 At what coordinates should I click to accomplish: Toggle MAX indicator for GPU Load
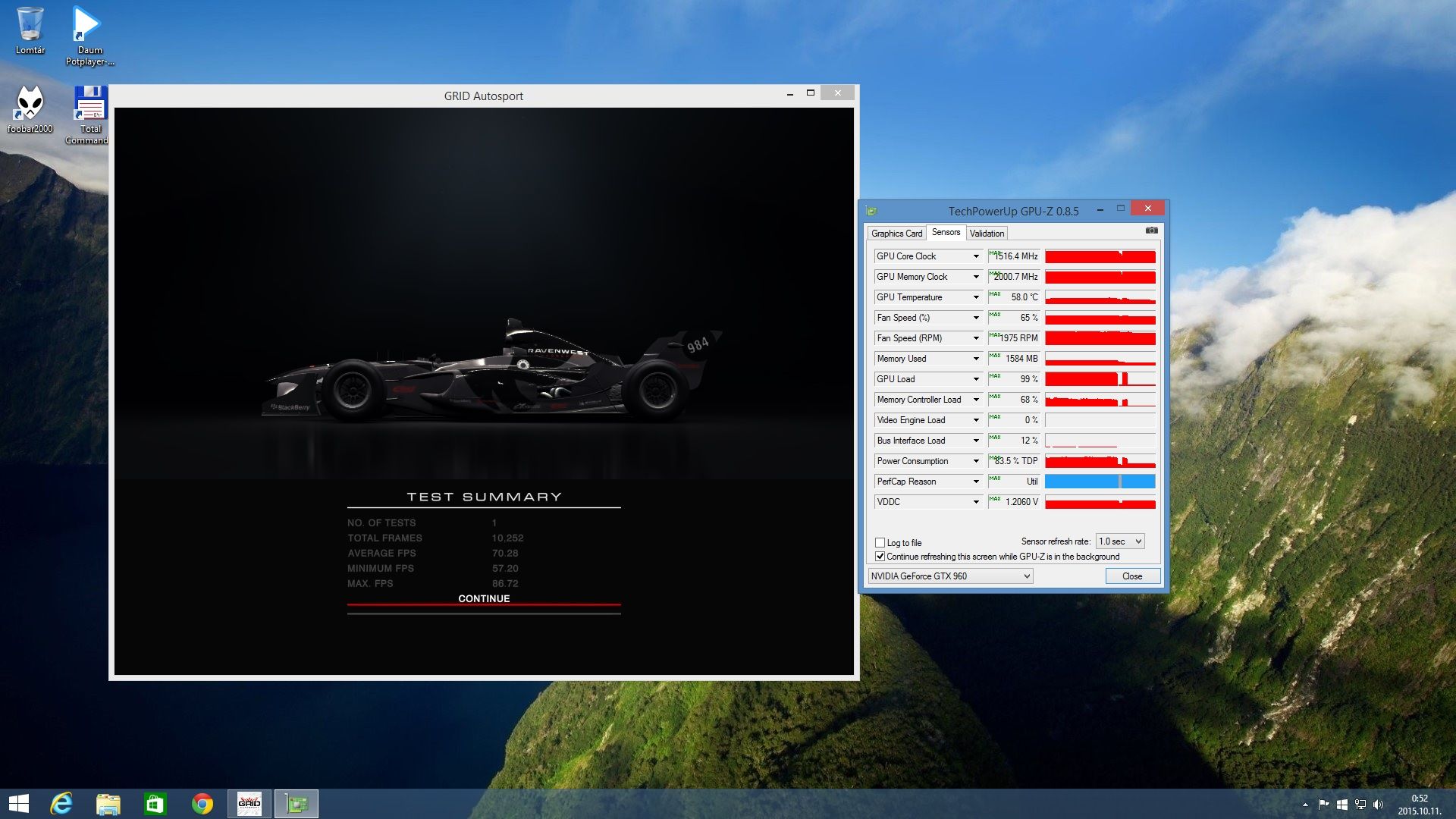[995, 376]
